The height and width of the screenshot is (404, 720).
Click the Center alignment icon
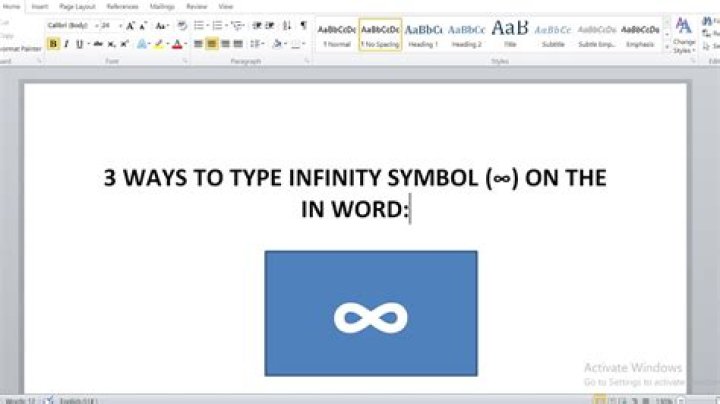(x=211, y=44)
